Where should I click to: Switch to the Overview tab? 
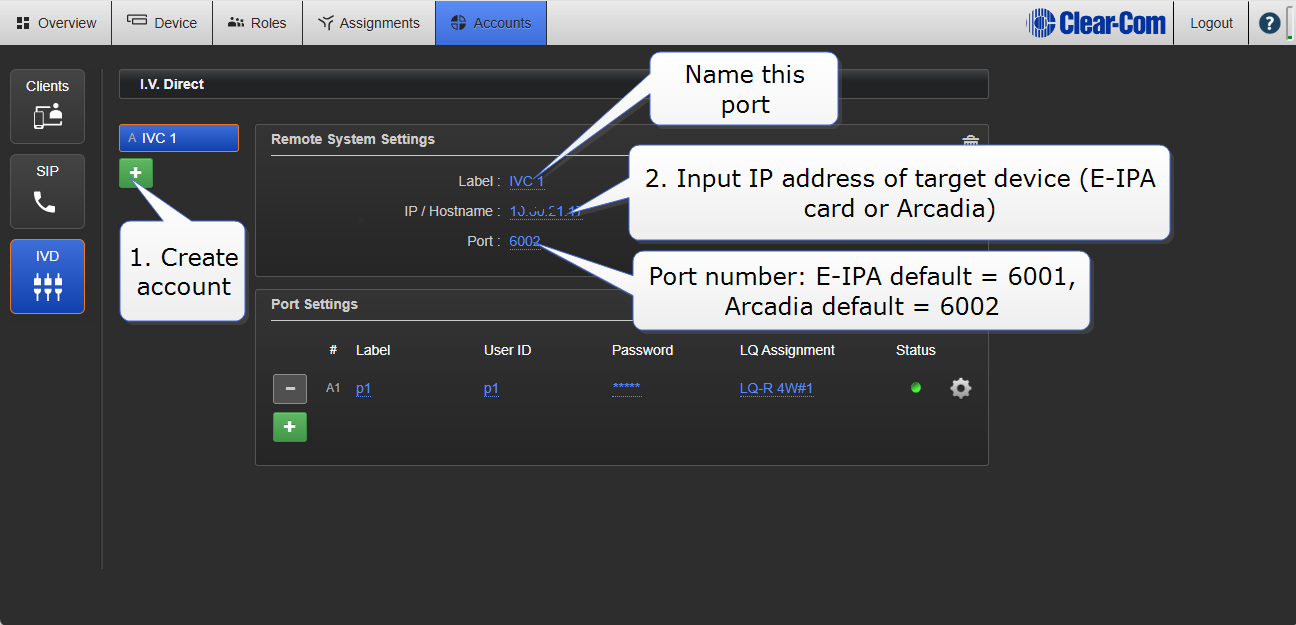[56, 23]
